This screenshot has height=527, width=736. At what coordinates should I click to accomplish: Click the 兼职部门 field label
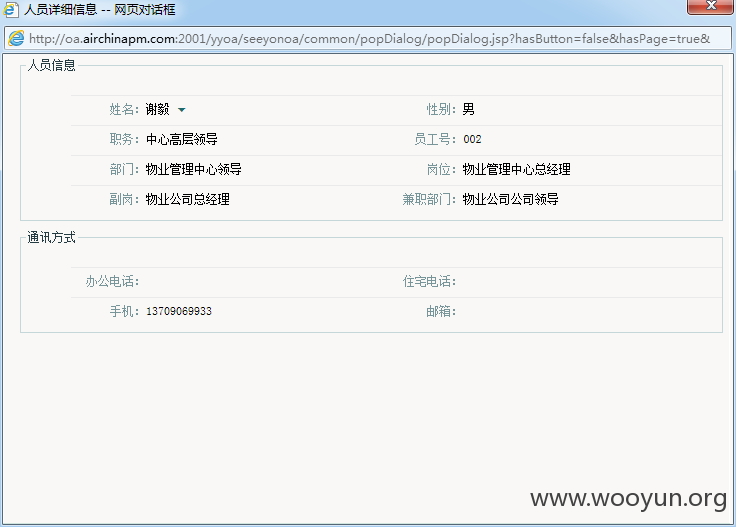[x=429, y=199]
